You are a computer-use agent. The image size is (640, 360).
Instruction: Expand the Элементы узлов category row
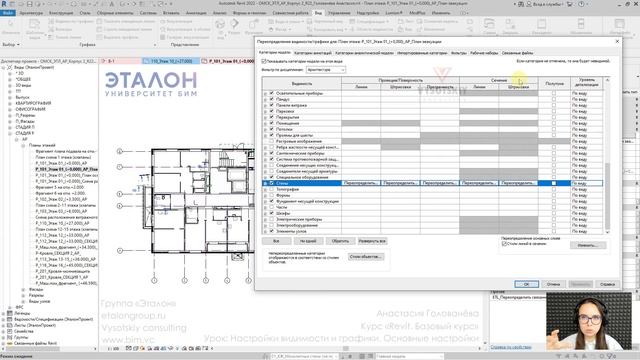click(265, 231)
